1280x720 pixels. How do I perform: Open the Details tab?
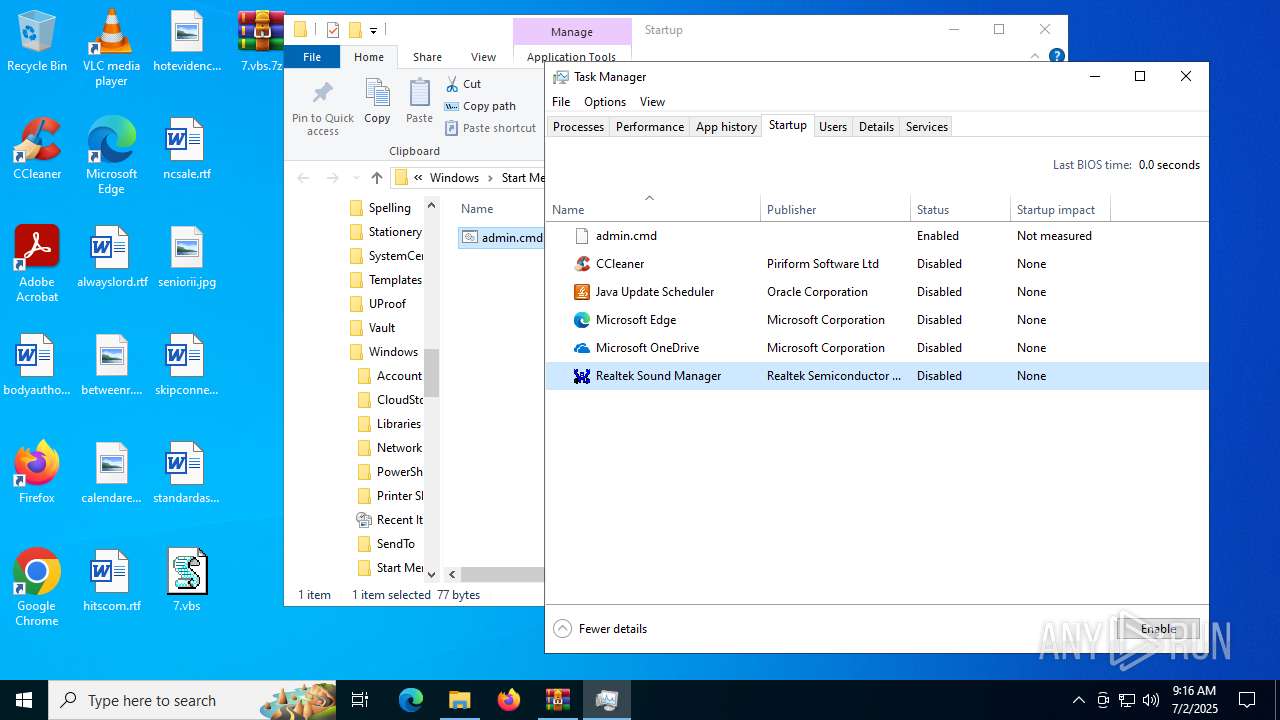pyautogui.click(x=876, y=127)
